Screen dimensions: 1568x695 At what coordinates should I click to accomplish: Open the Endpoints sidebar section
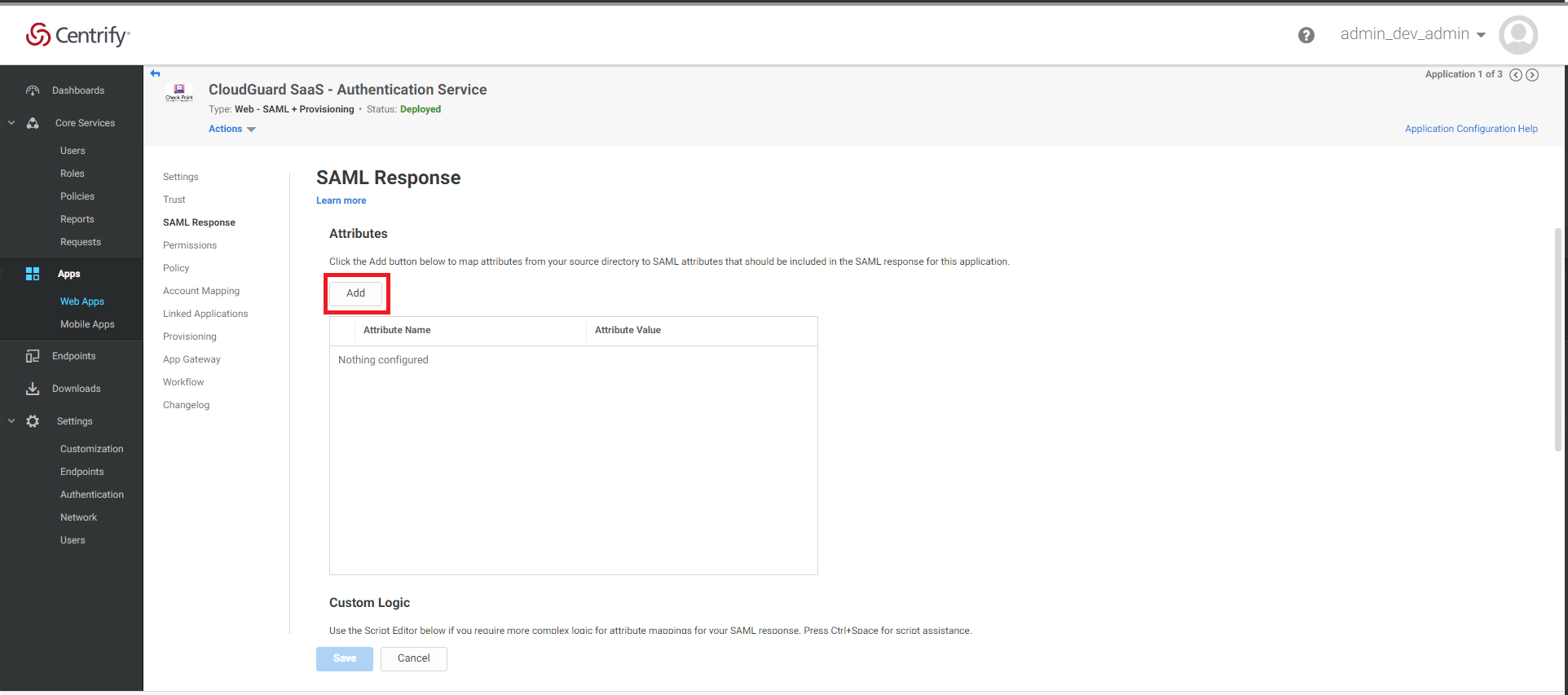tap(74, 356)
